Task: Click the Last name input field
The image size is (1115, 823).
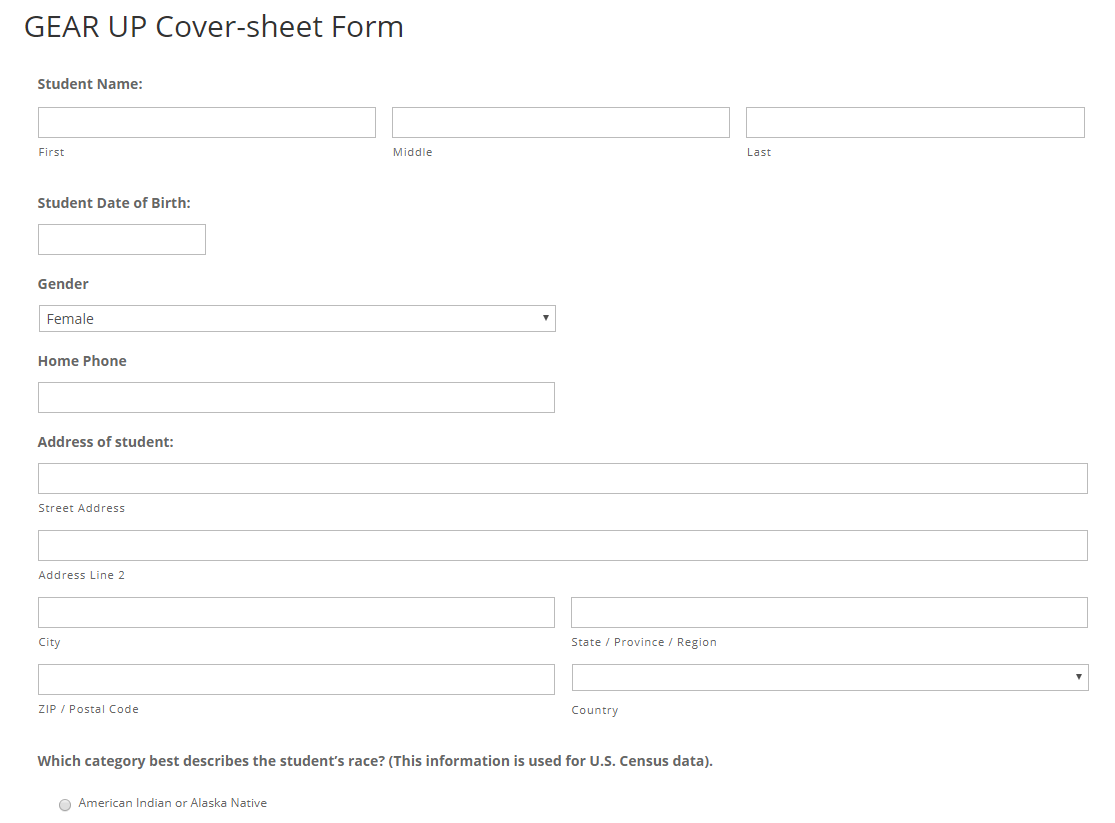Action: click(915, 122)
